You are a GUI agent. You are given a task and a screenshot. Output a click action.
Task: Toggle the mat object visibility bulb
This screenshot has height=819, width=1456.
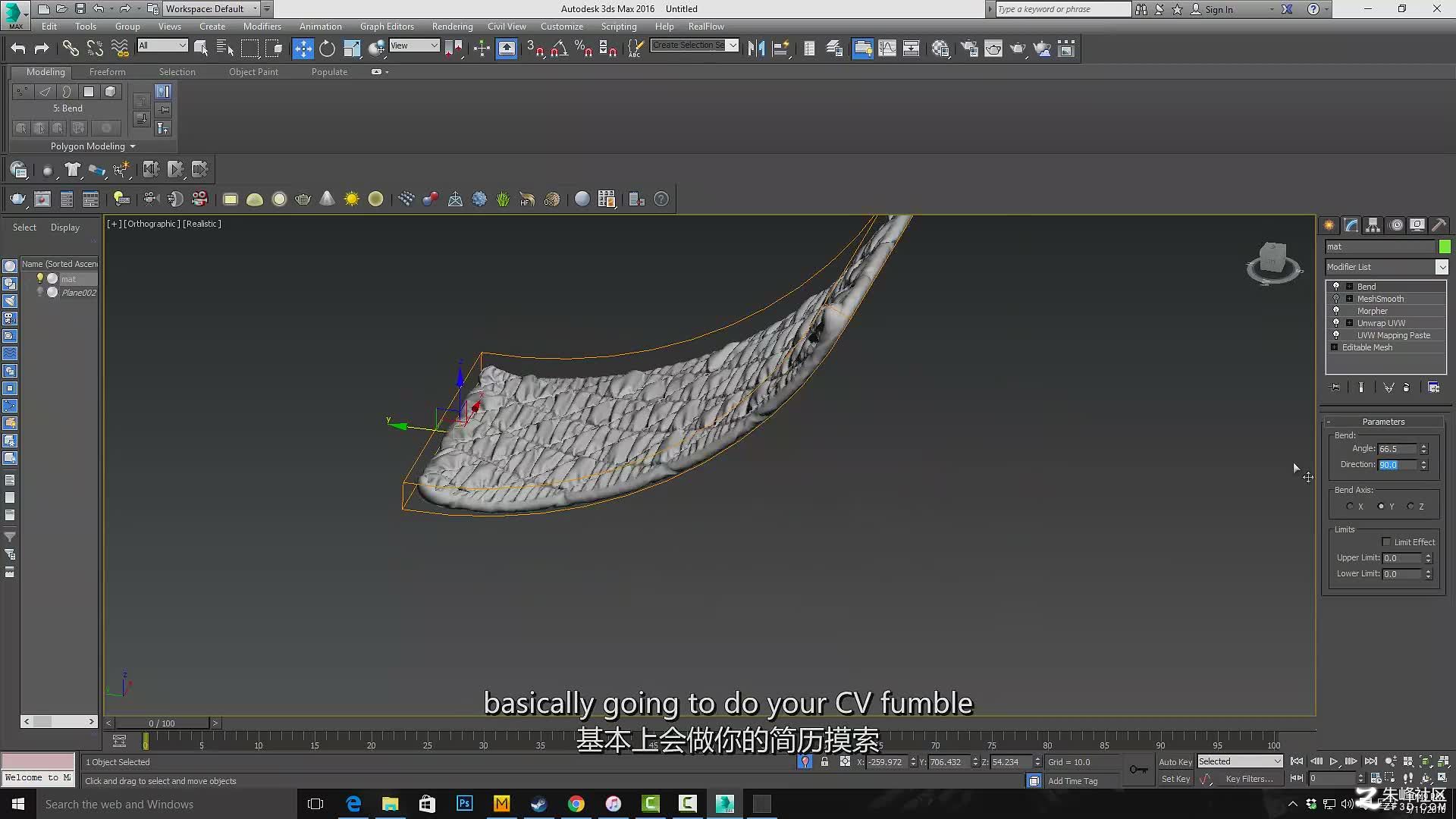[x=40, y=278]
